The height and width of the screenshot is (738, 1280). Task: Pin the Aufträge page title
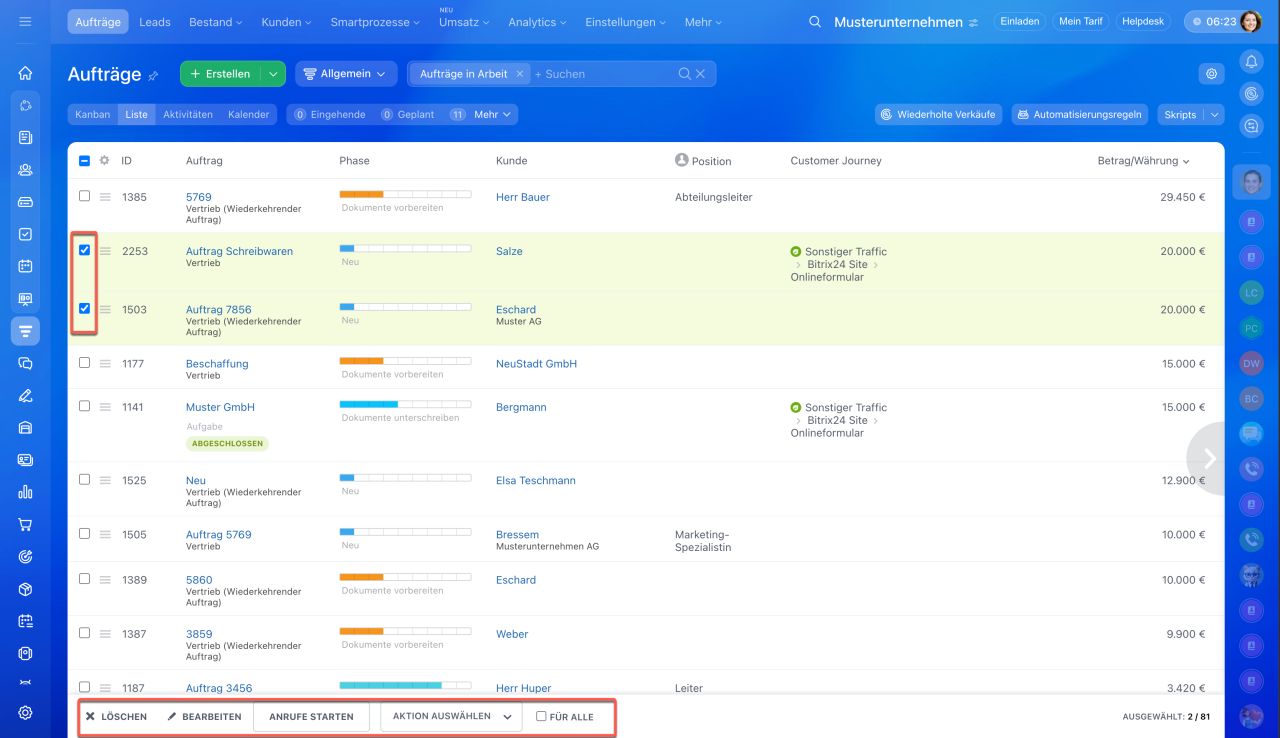click(x=153, y=75)
